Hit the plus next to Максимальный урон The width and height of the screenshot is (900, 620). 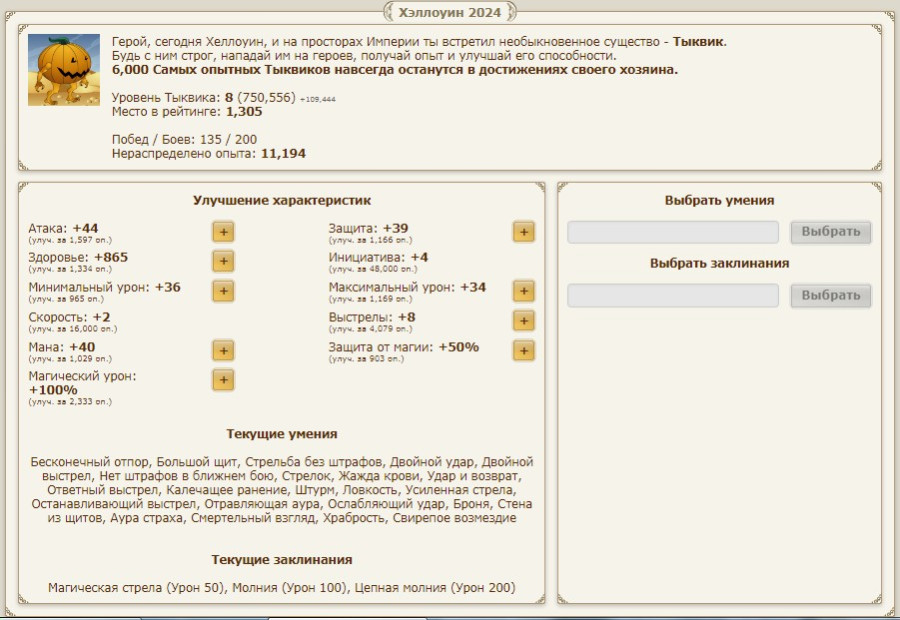pyautogui.click(x=523, y=291)
